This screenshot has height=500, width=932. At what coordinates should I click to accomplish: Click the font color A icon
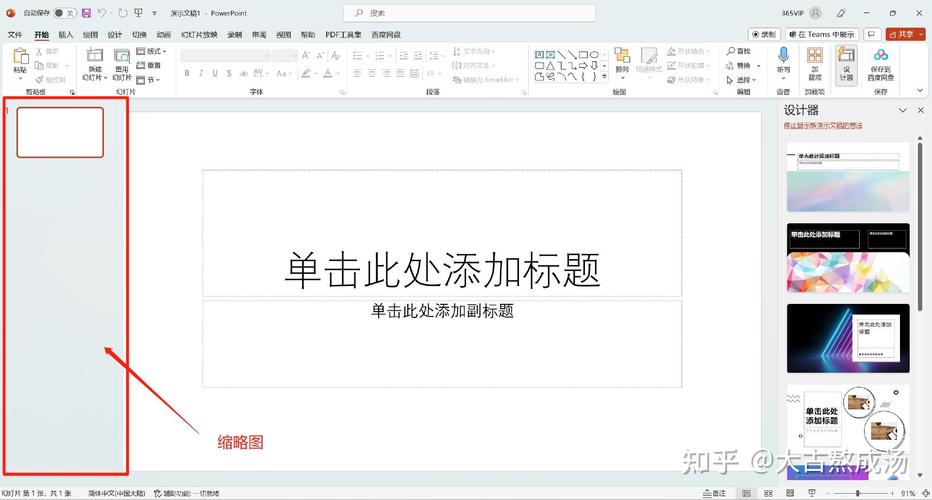328,73
